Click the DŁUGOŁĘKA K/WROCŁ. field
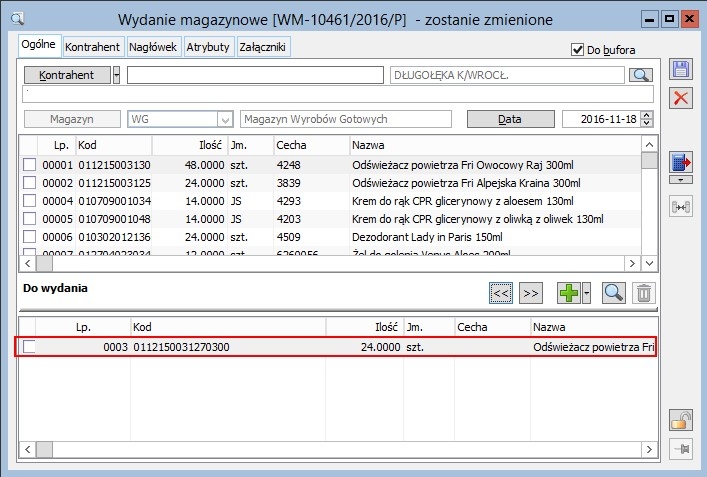Viewport: 707px width, 477px height. click(507, 75)
